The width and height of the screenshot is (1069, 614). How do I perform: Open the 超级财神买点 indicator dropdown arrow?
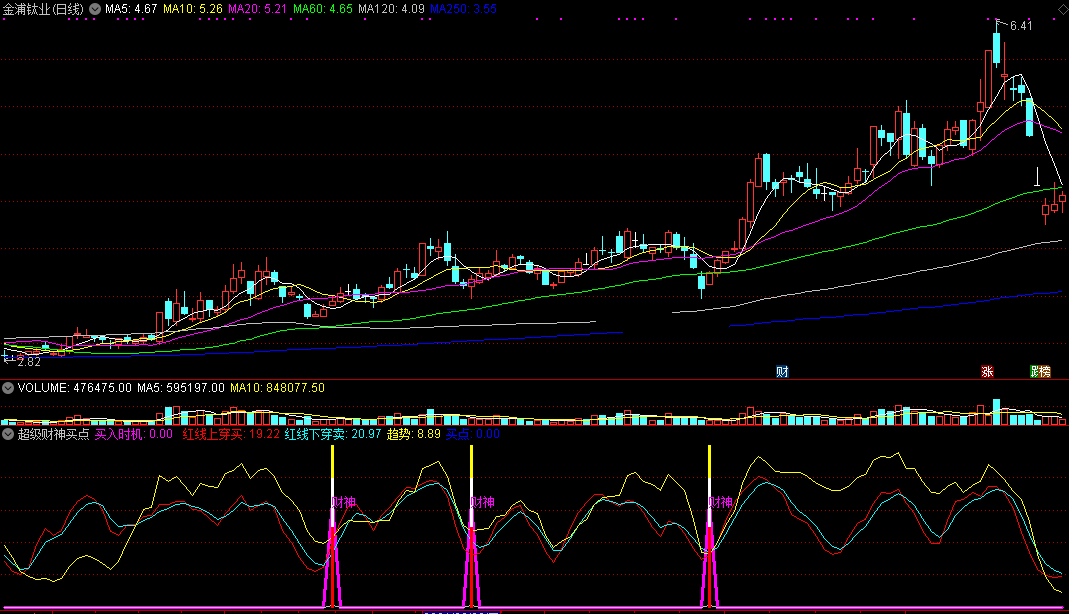pyautogui.click(x=7, y=434)
